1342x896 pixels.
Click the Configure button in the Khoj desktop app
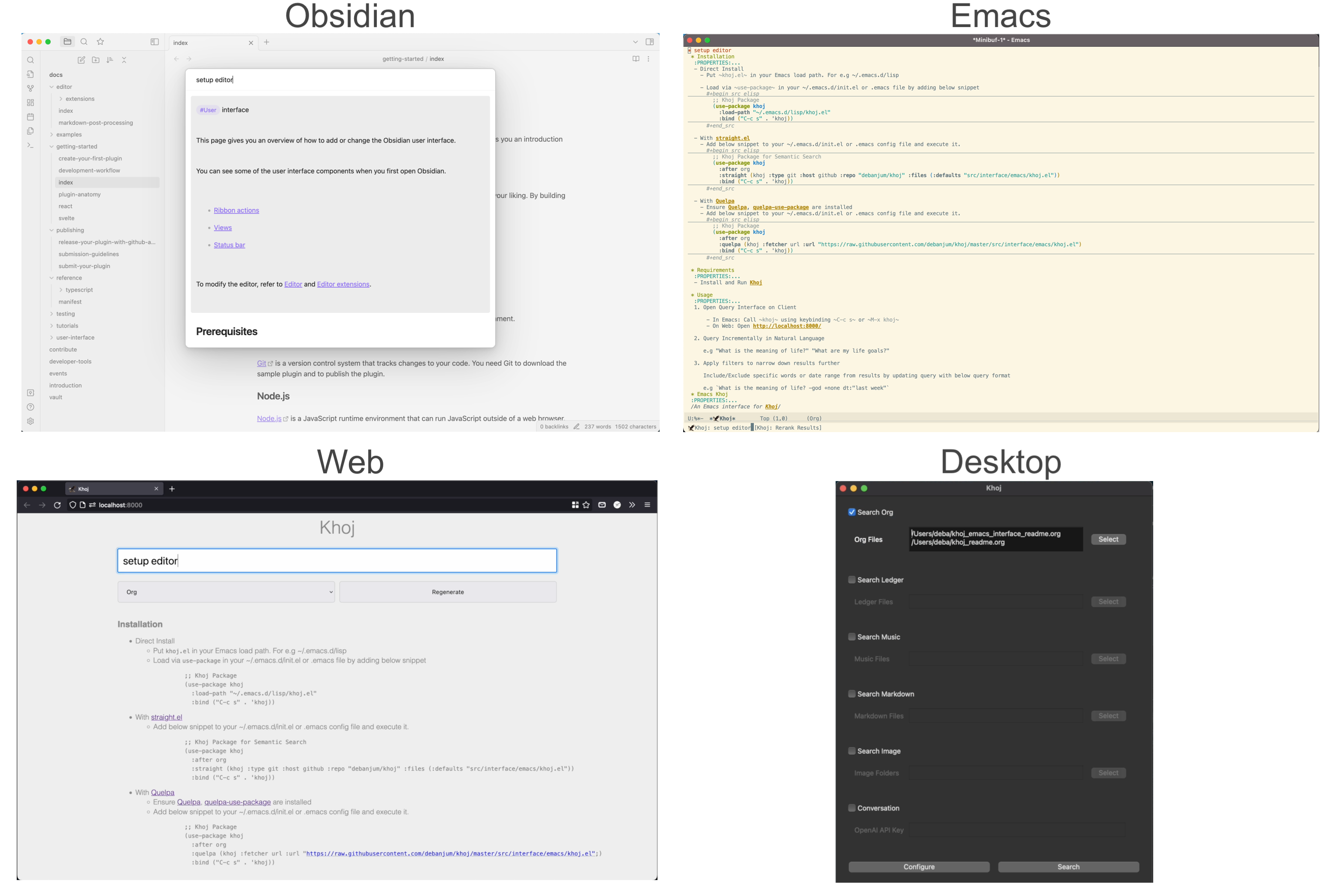coord(918,867)
